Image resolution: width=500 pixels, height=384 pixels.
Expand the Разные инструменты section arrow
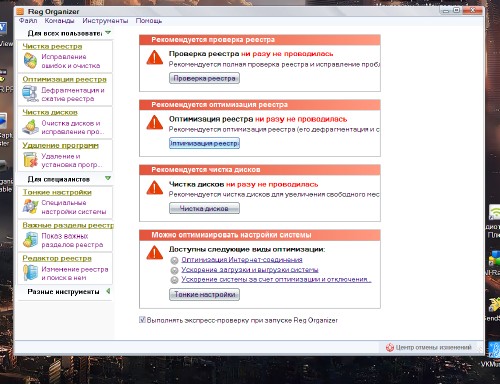pos(108,291)
